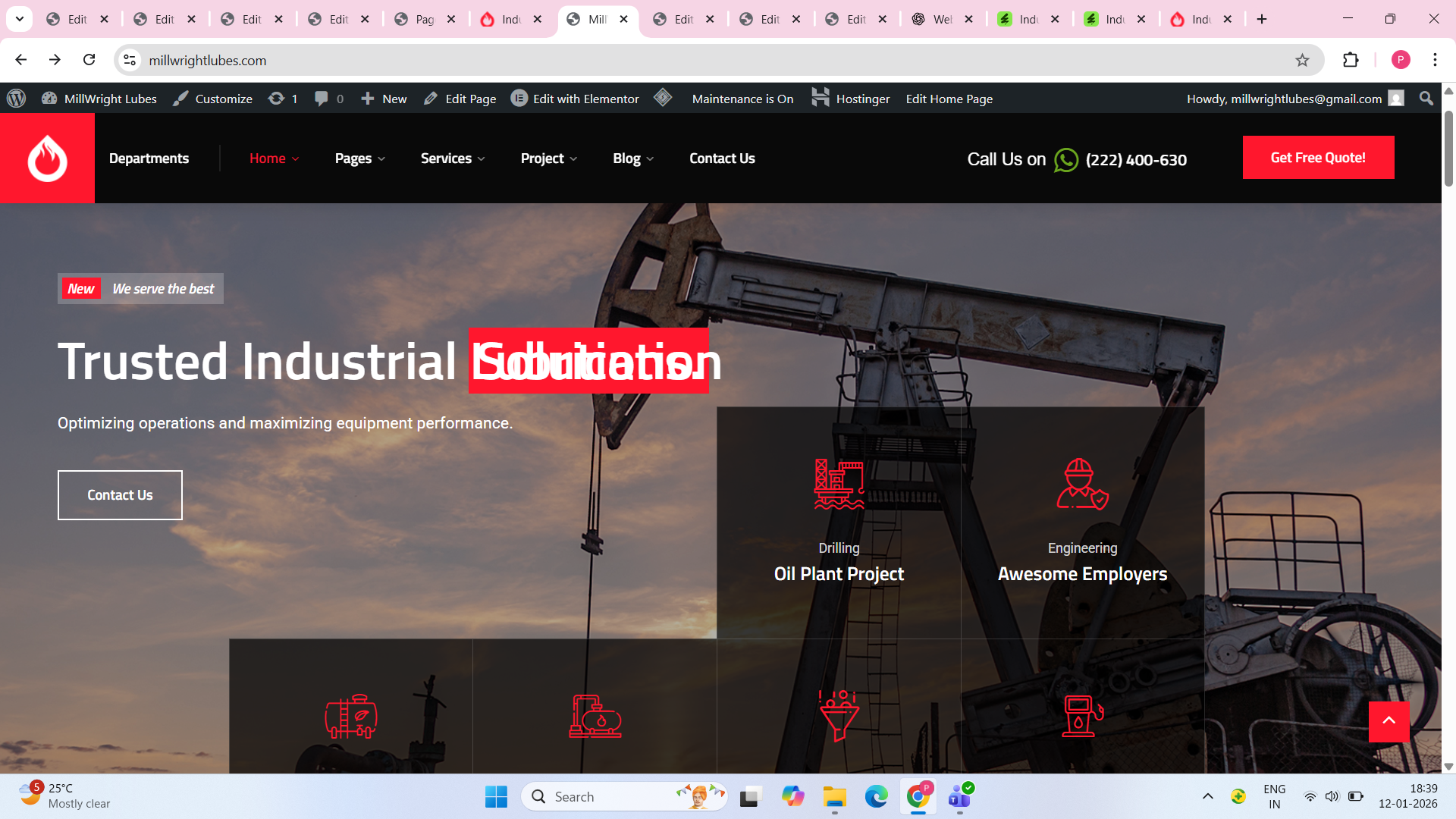Expand the Home menu dropdown
This screenshot has width=1456, height=819.
point(274,158)
